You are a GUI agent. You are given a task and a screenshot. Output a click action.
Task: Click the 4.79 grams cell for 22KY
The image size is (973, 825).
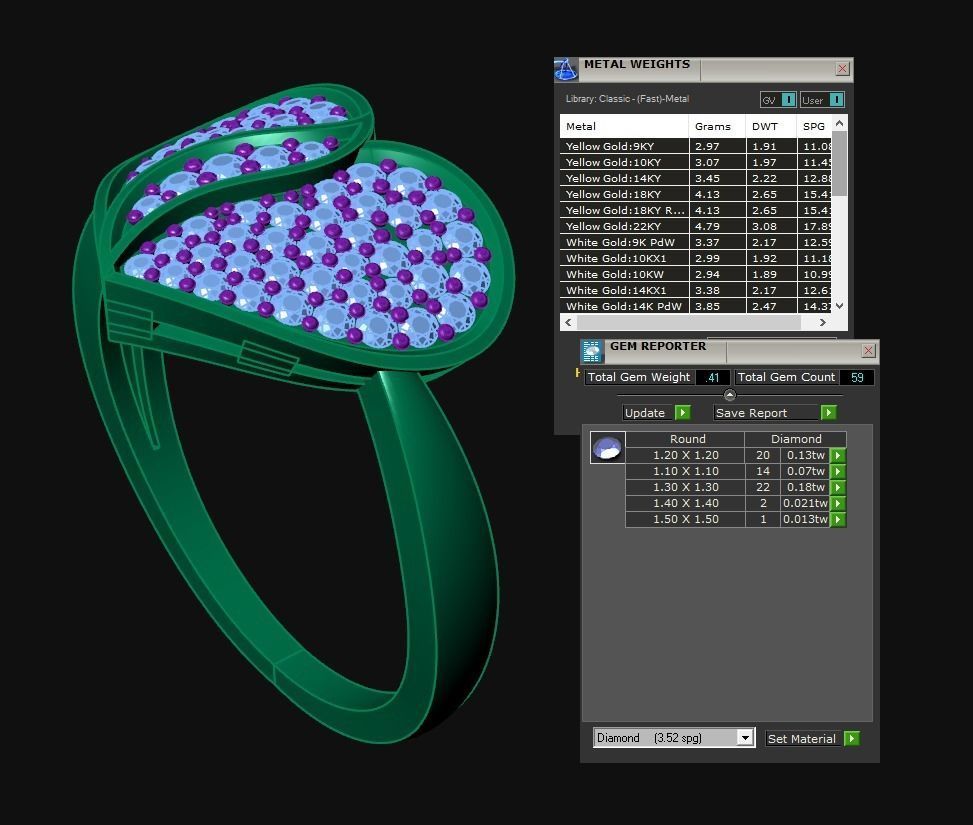717,227
